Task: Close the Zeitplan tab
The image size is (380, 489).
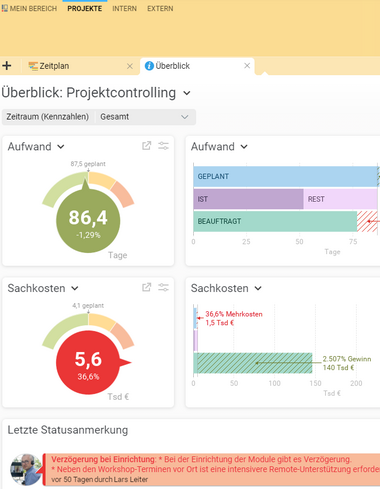Action: pyautogui.click(x=130, y=66)
